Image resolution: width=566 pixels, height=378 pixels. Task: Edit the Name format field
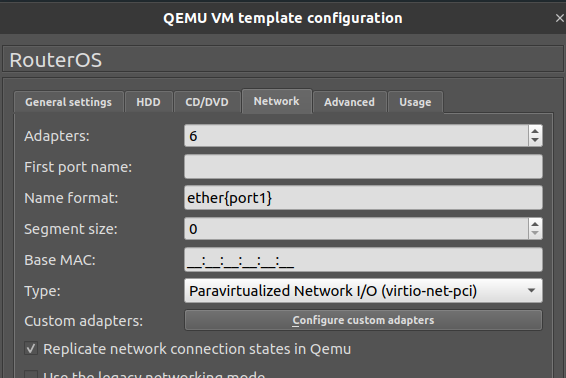click(x=363, y=197)
